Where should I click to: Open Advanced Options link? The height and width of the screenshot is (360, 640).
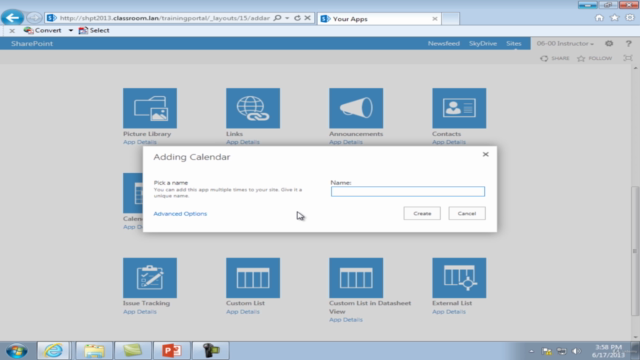pos(180,213)
